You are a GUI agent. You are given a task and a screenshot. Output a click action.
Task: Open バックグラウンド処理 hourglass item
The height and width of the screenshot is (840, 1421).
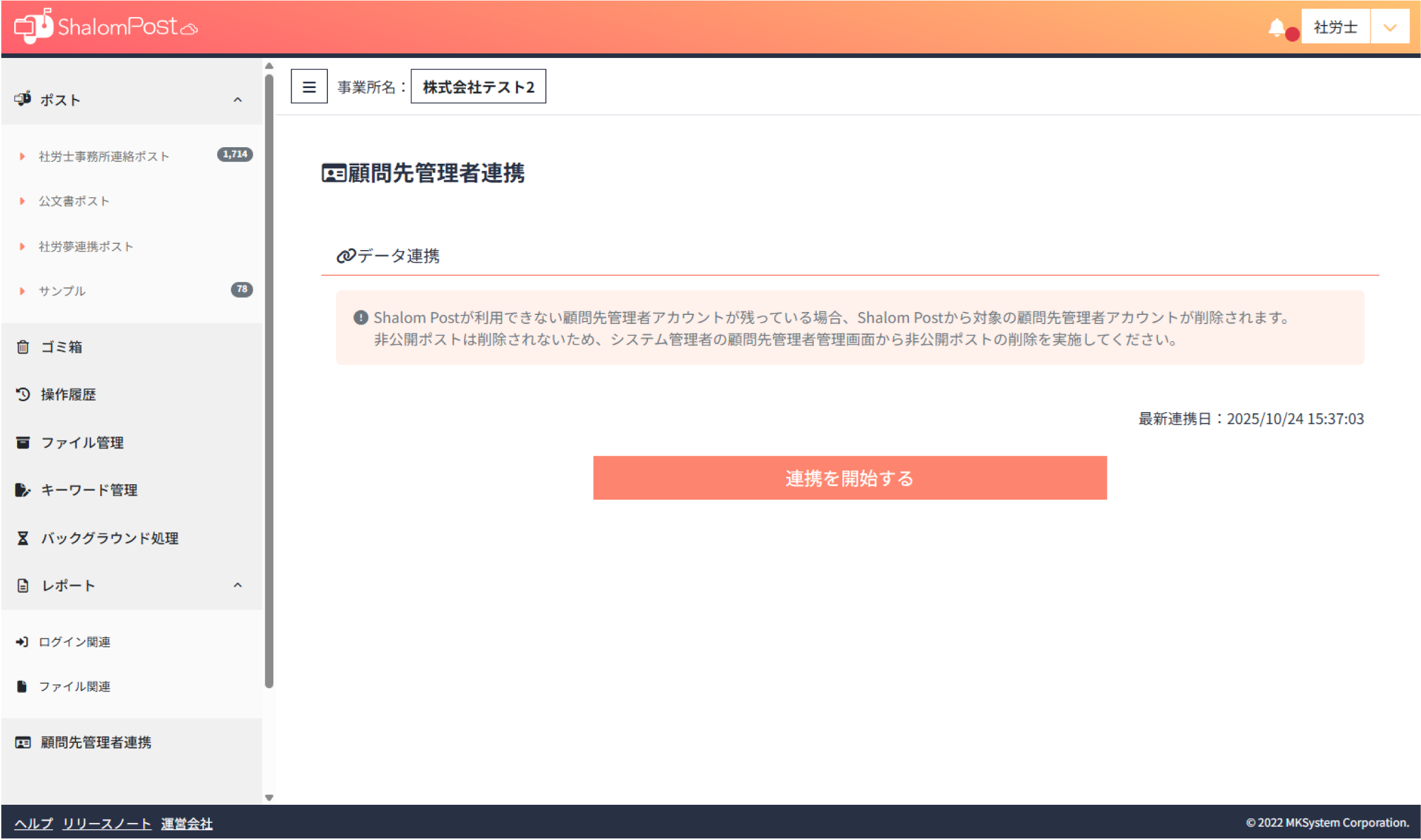tap(109, 538)
